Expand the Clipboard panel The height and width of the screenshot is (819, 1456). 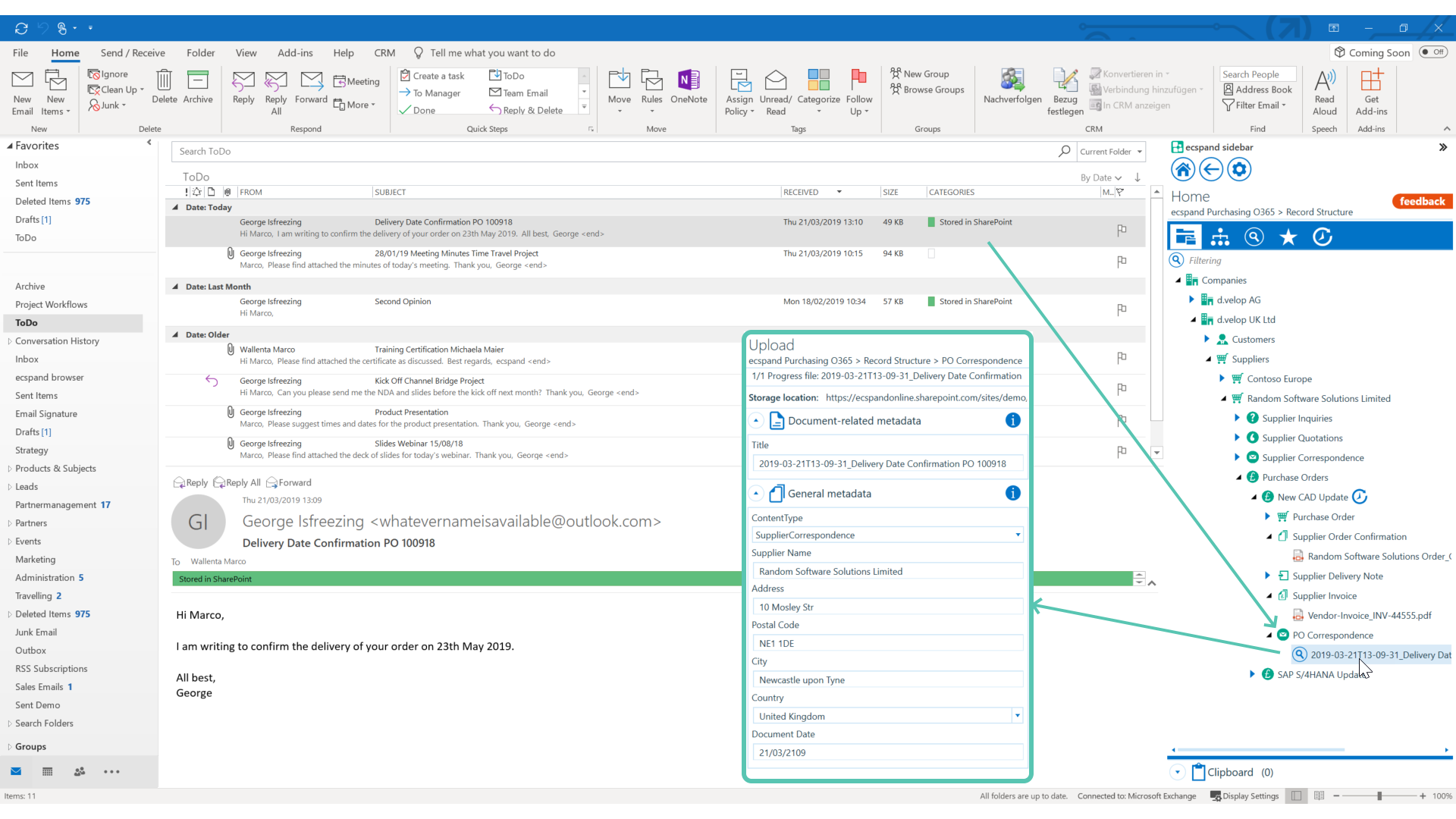pyautogui.click(x=1178, y=772)
